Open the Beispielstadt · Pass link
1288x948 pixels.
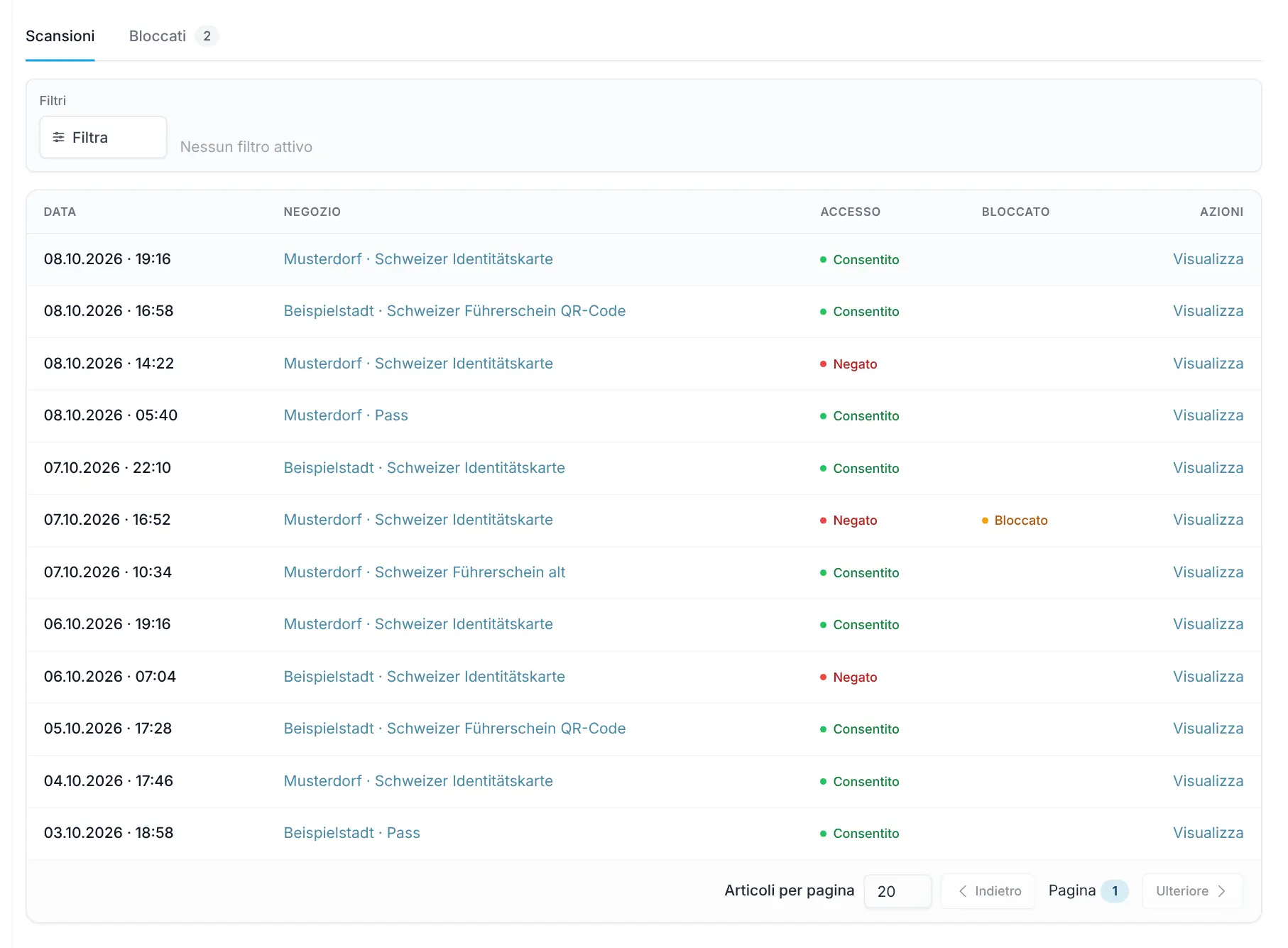(x=351, y=833)
